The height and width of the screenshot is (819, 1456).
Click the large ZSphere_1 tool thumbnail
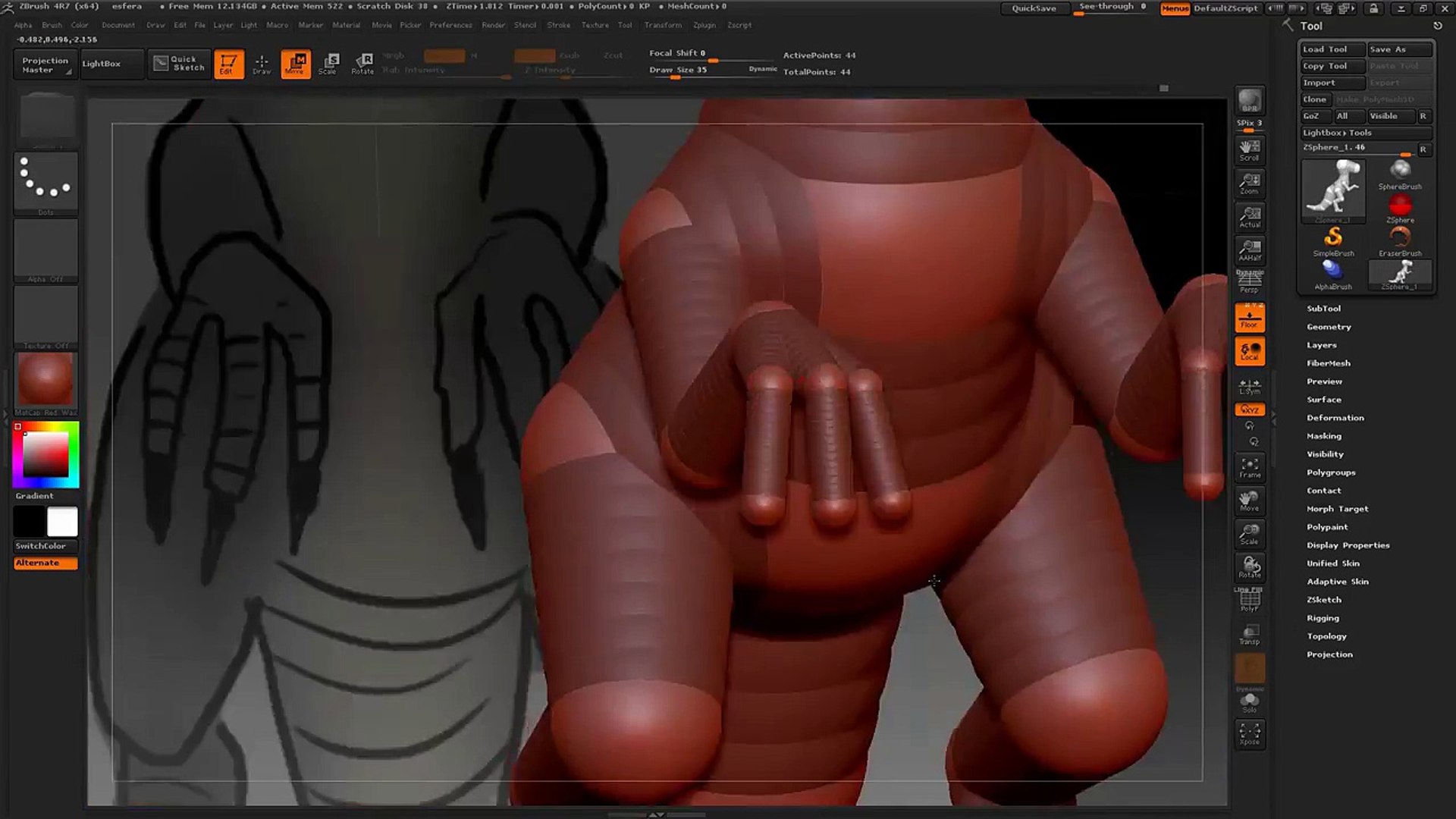pos(1333,191)
